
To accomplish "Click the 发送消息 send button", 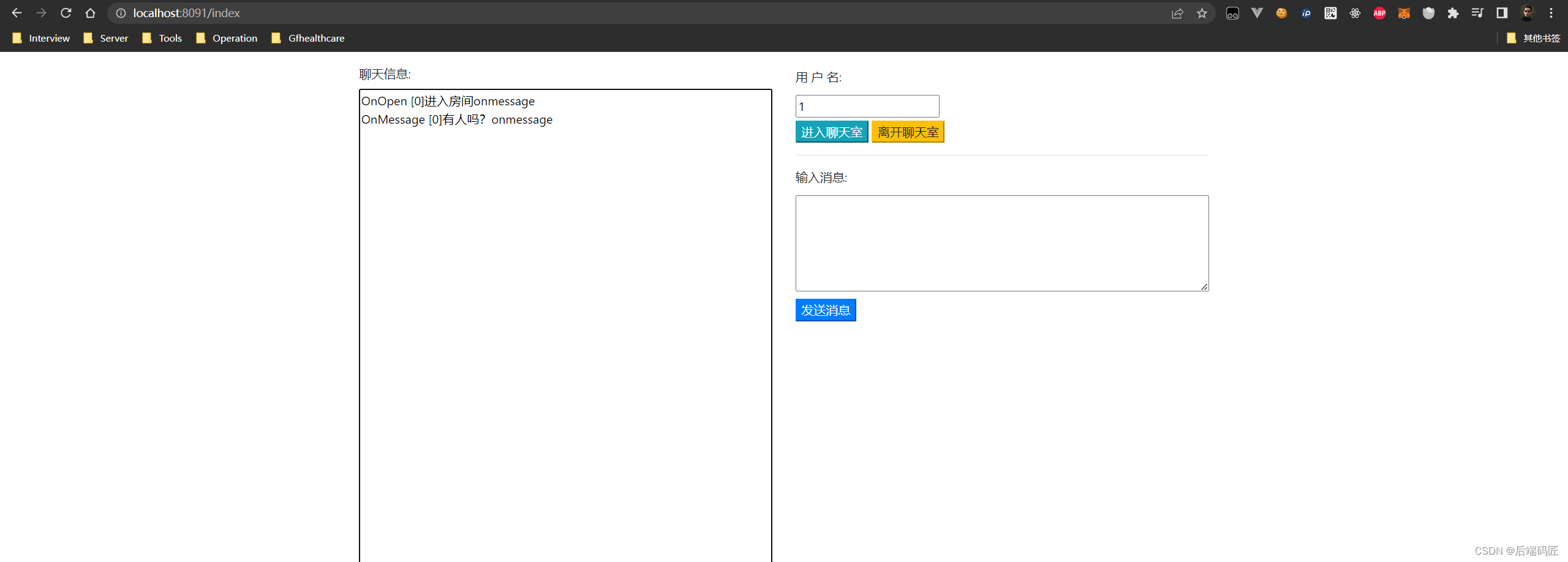I will point(826,310).
